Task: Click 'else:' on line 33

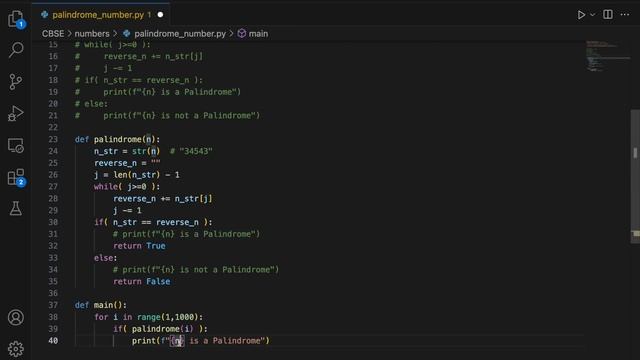Action: pos(105,258)
